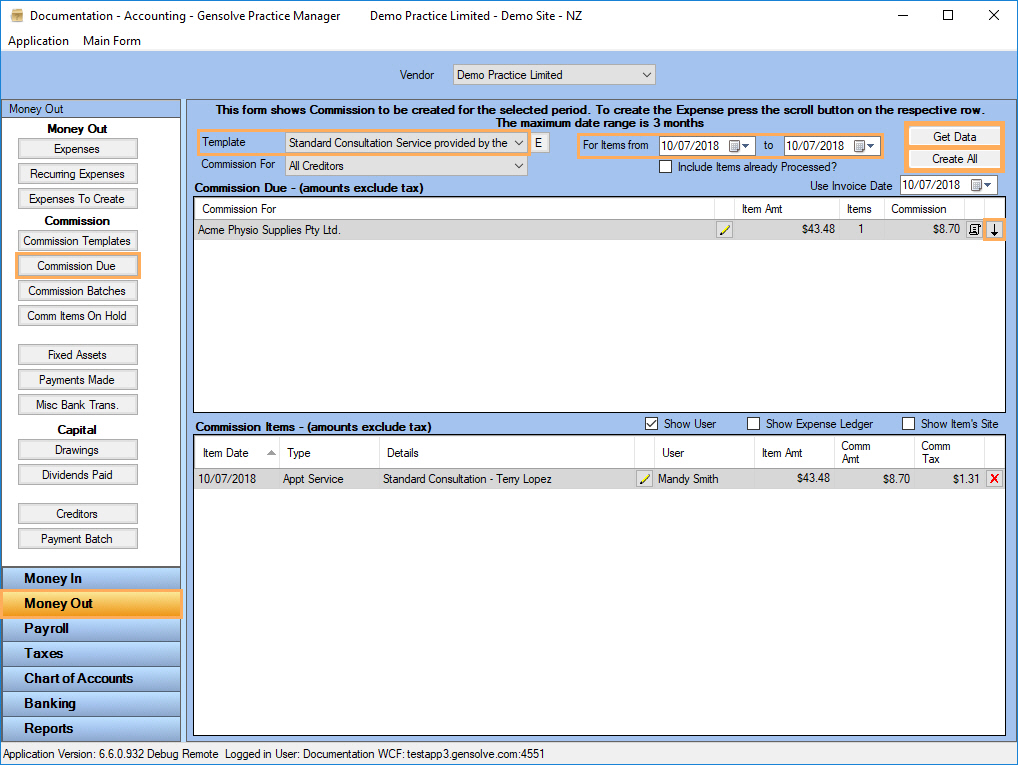The image size is (1018, 765).
Task: Switch to the Money In section
Action: click(x=92, y=579)
